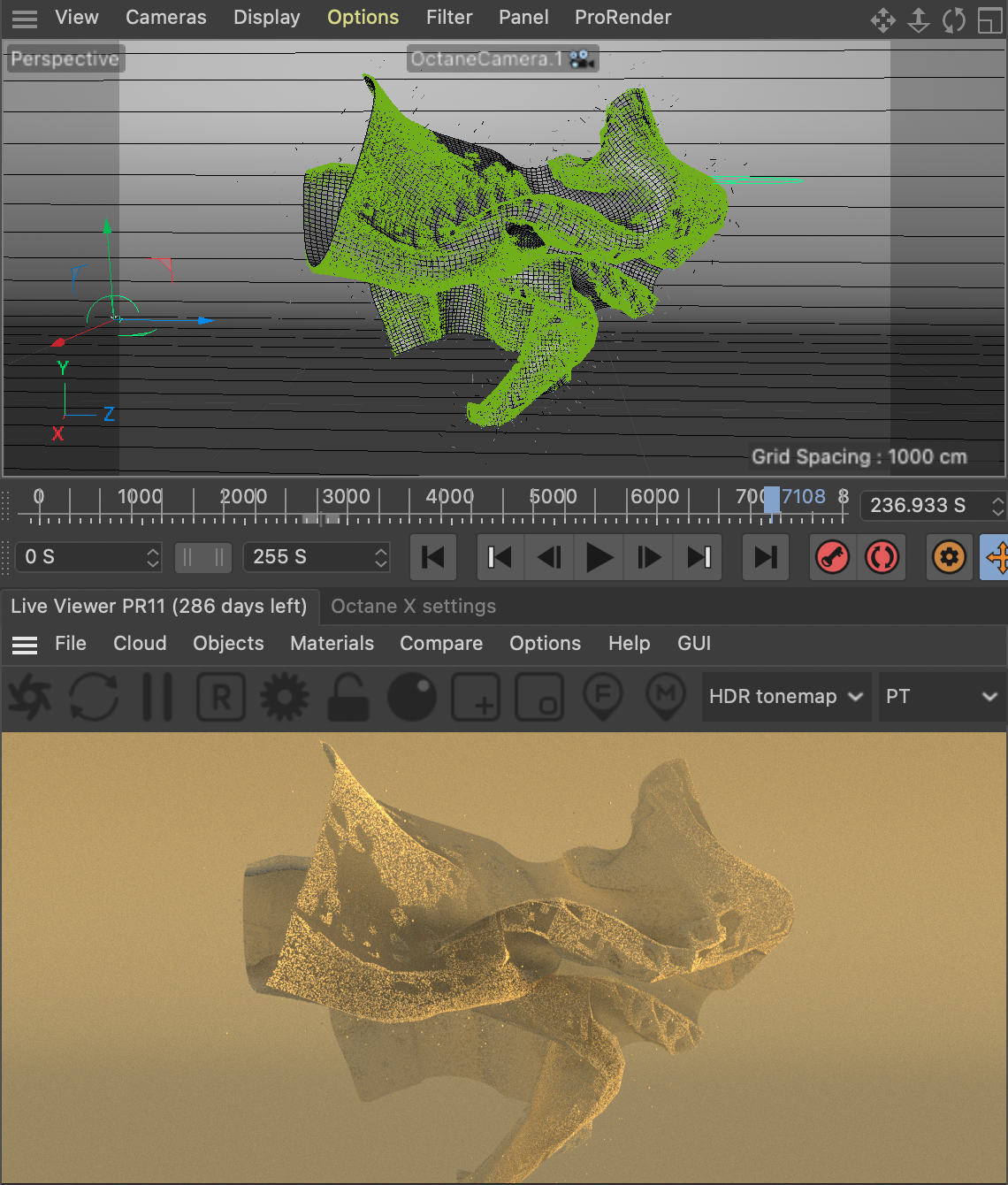Adjust the 255 S end time stepper
1008x1185 pixels.
381,557
